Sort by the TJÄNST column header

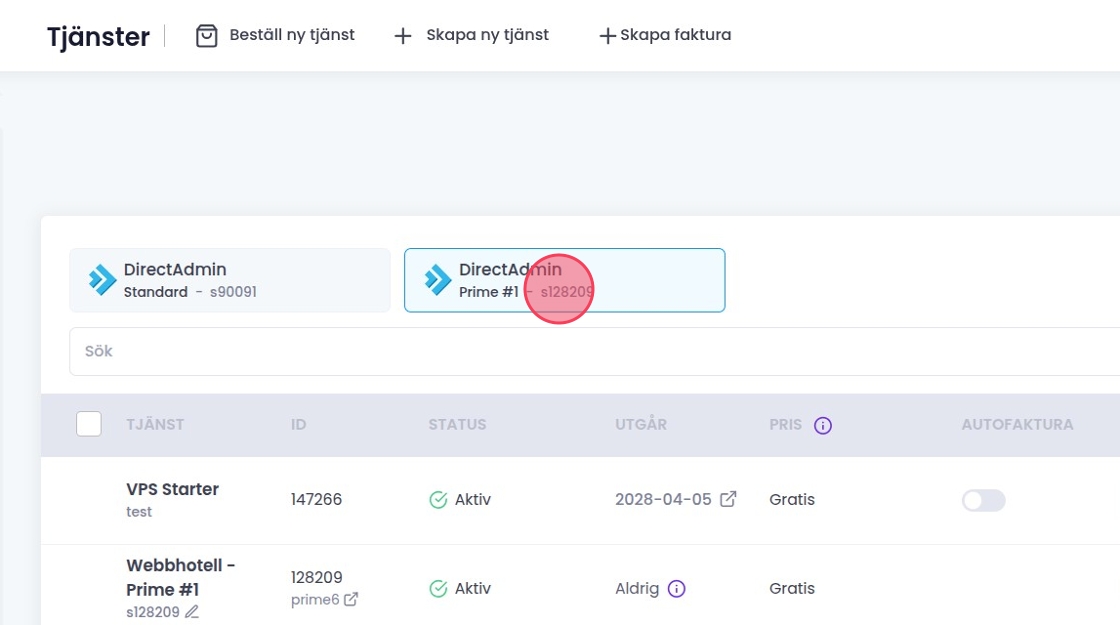point(155,425)
